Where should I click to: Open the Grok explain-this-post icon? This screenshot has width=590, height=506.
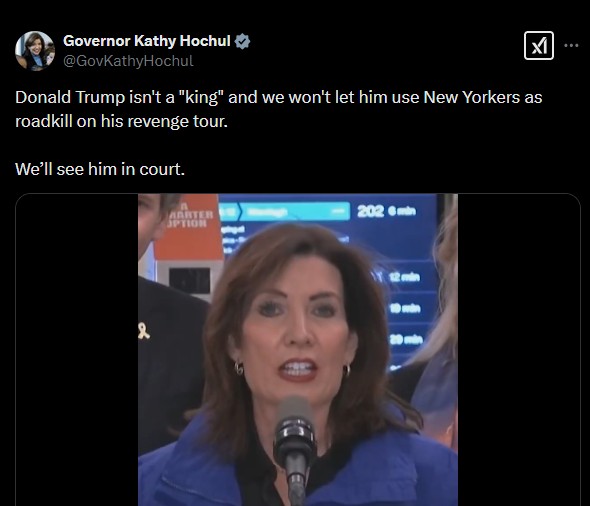point(538,46)
